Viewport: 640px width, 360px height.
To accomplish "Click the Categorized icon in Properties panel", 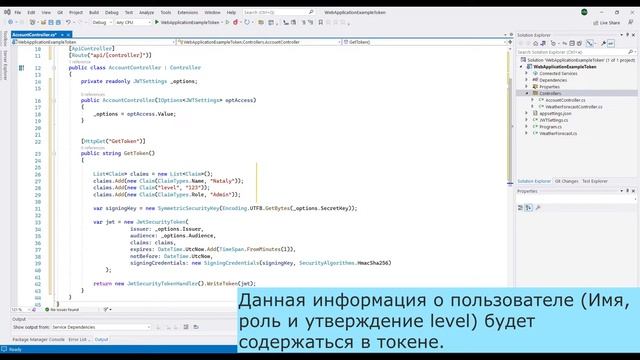I will (520, 208).
